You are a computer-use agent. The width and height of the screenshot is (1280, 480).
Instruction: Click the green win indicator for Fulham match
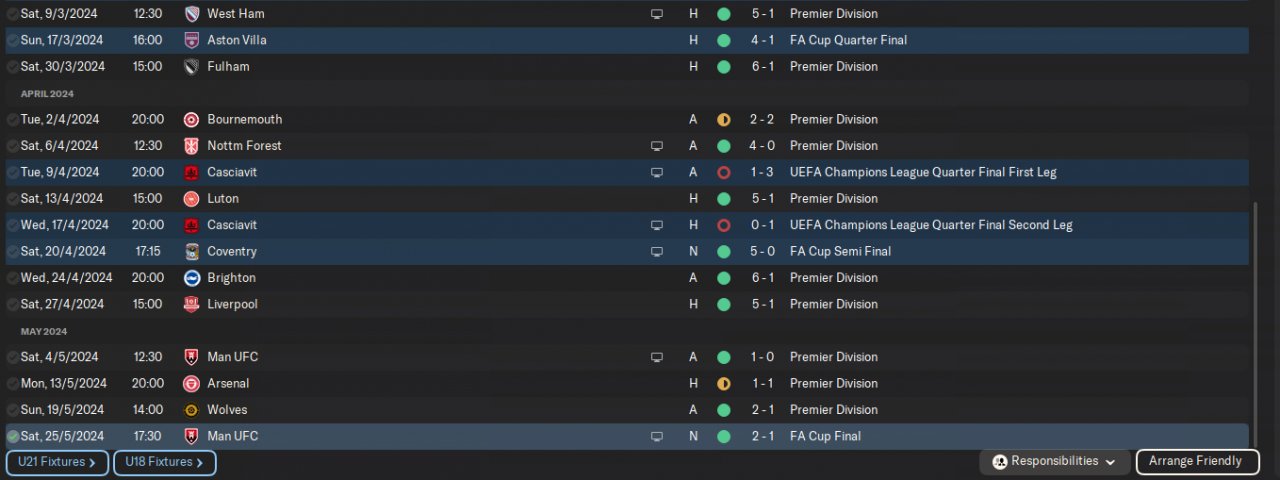(724, 67)
